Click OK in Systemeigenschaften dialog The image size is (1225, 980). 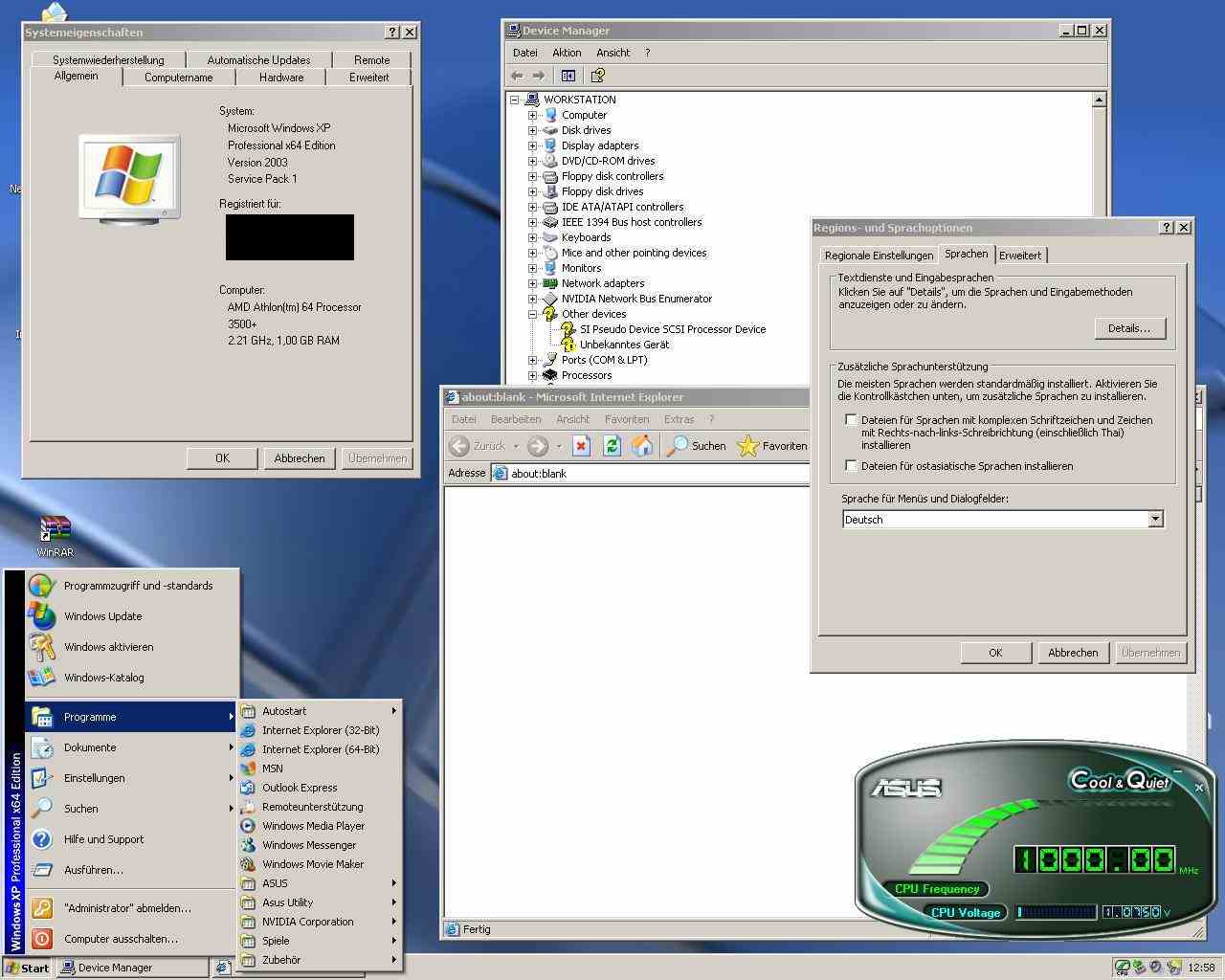[222, 458]
